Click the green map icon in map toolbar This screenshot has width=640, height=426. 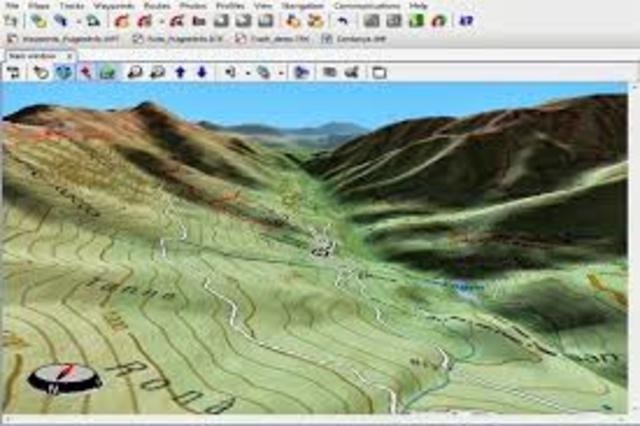(107, 73)
